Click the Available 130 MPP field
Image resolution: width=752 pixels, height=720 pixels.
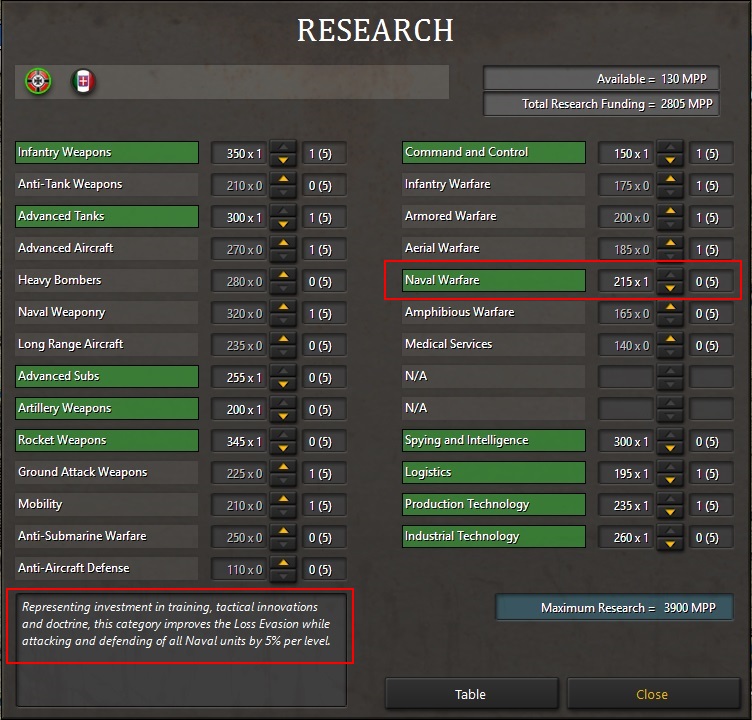pyautogui.click(x=601, y=79)
